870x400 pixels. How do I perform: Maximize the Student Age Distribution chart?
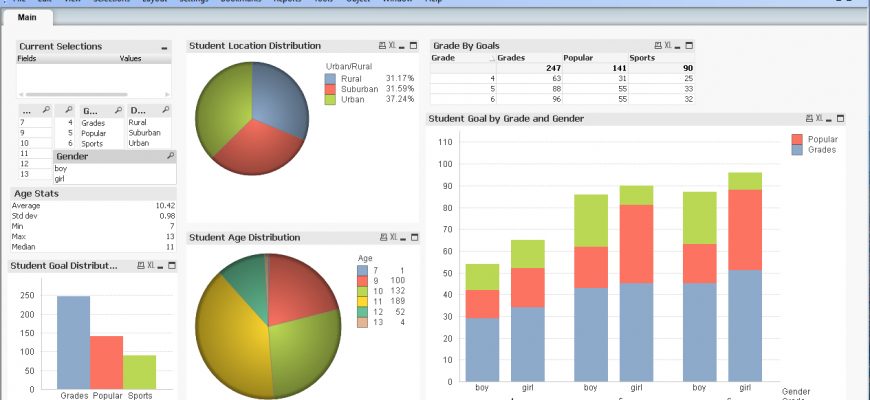(413, 238)
